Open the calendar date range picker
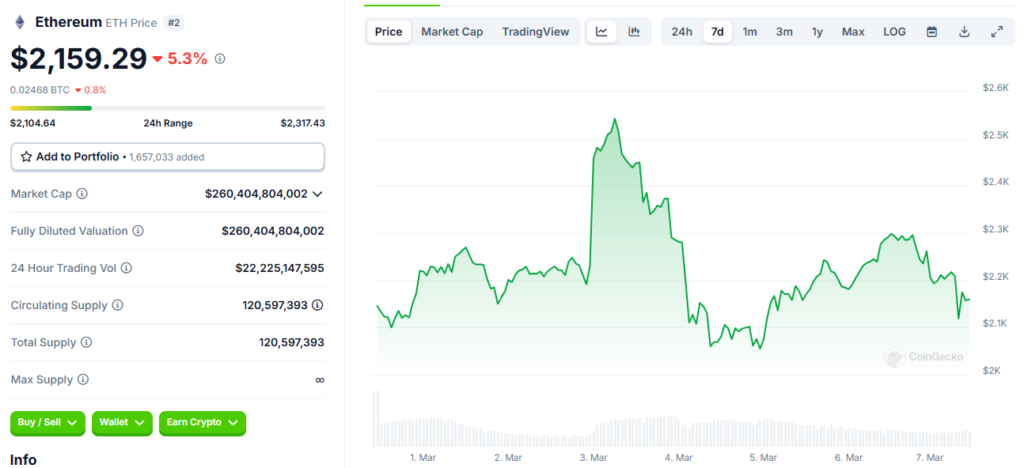 pyautogui.click(x=932, y=31)
